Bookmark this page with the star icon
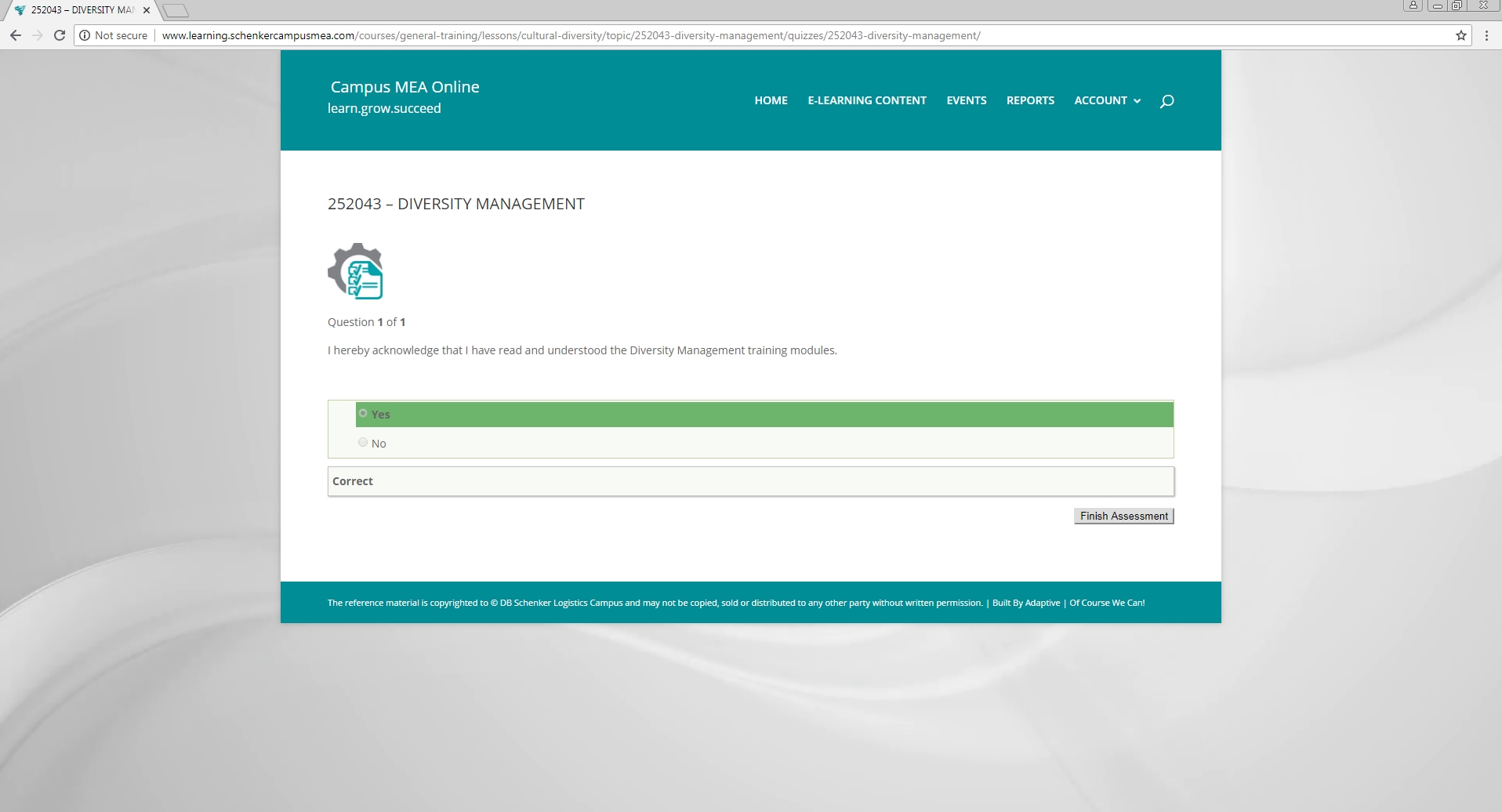The width and height of the screenshot is (1502, 812). [x=1461, y=35]
